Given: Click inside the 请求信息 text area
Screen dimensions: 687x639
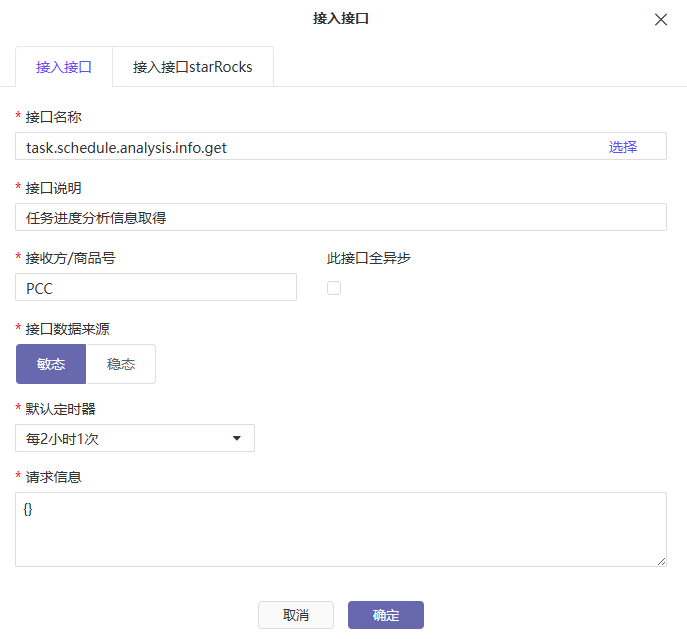Looking at the screenshot, I should click(340, 530).
